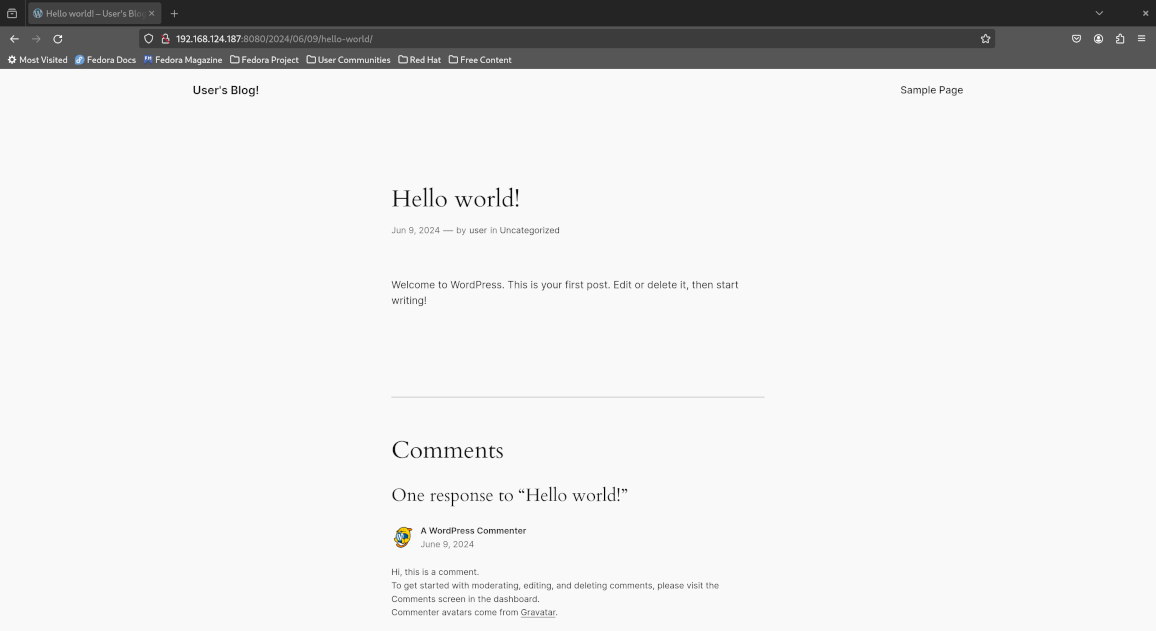The width and height of the screenshot is (1156, 631).
Task: Open the Sample Page navigation link
Action: point(931,90)
